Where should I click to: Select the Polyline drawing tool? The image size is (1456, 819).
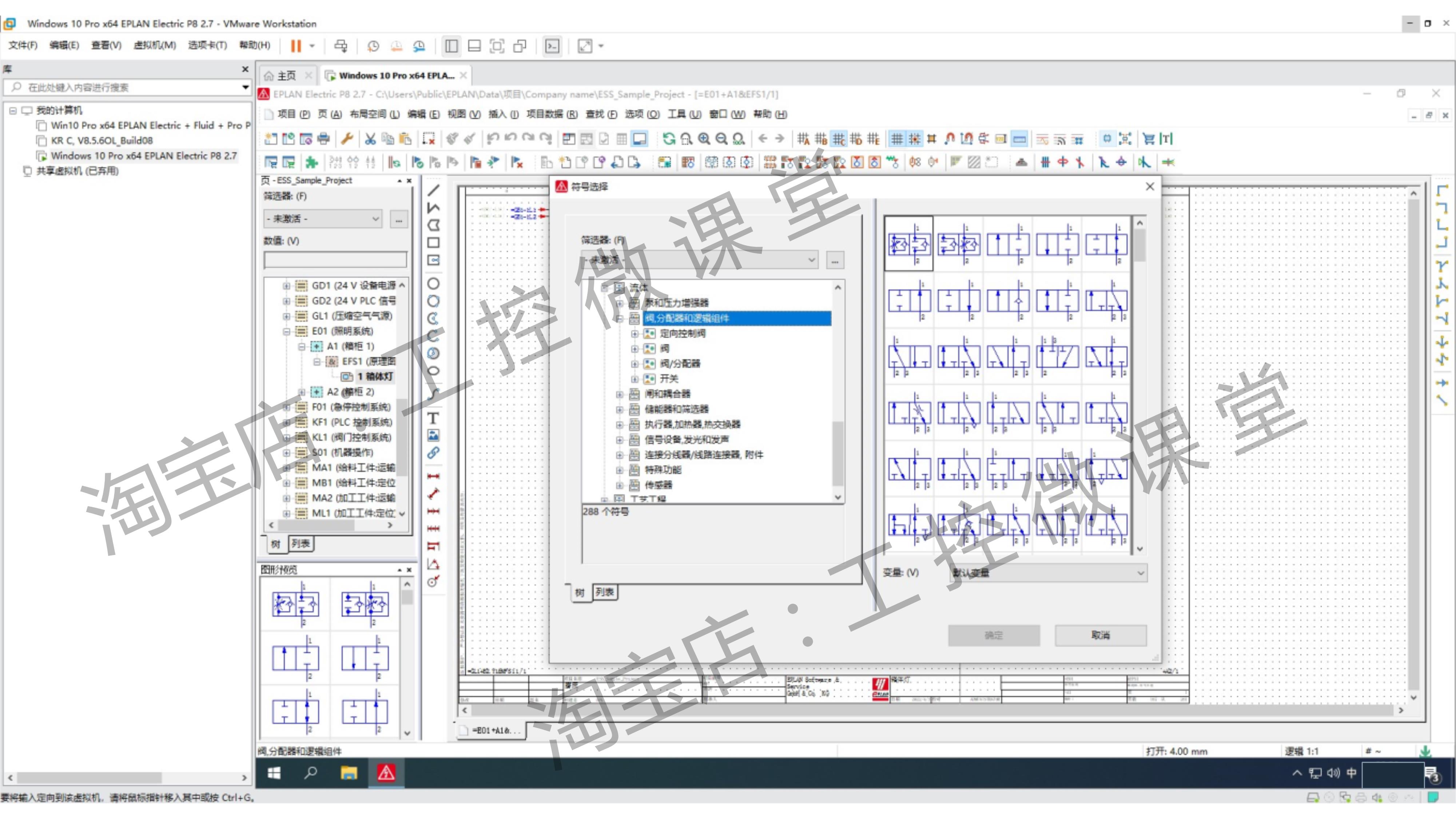[434, 207]
